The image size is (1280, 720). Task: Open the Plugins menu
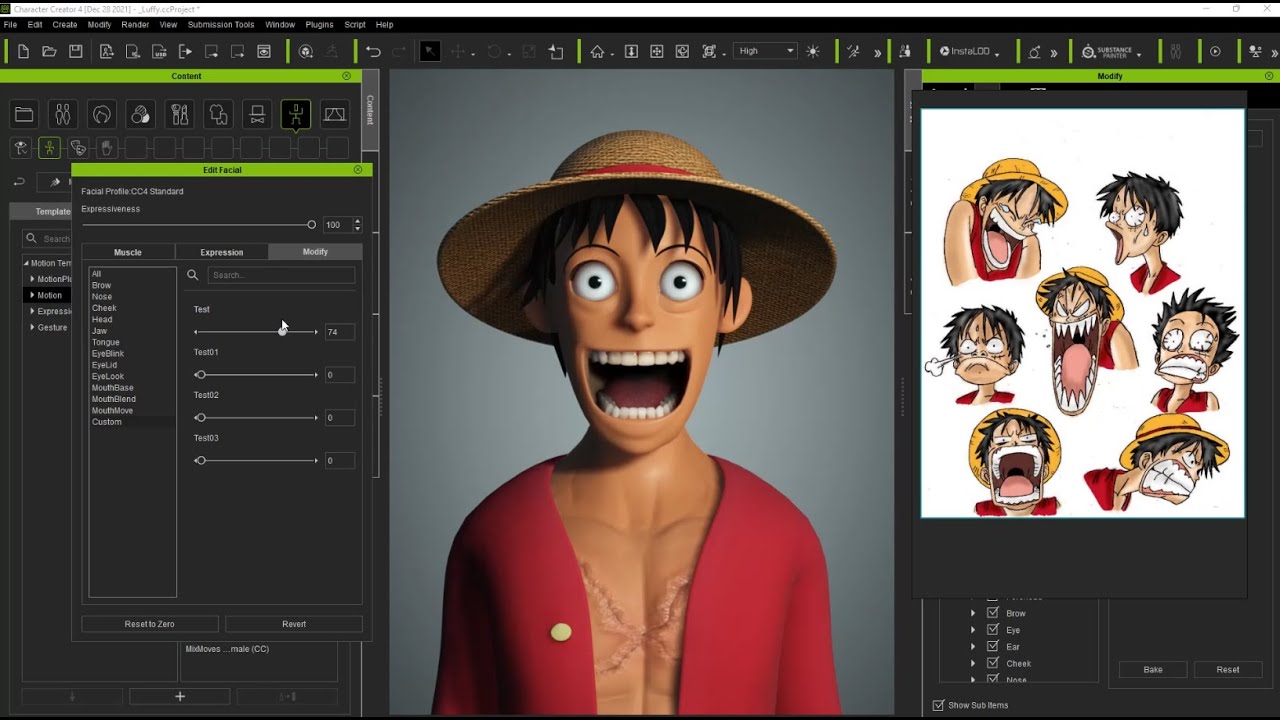click(x=319, y=24)
